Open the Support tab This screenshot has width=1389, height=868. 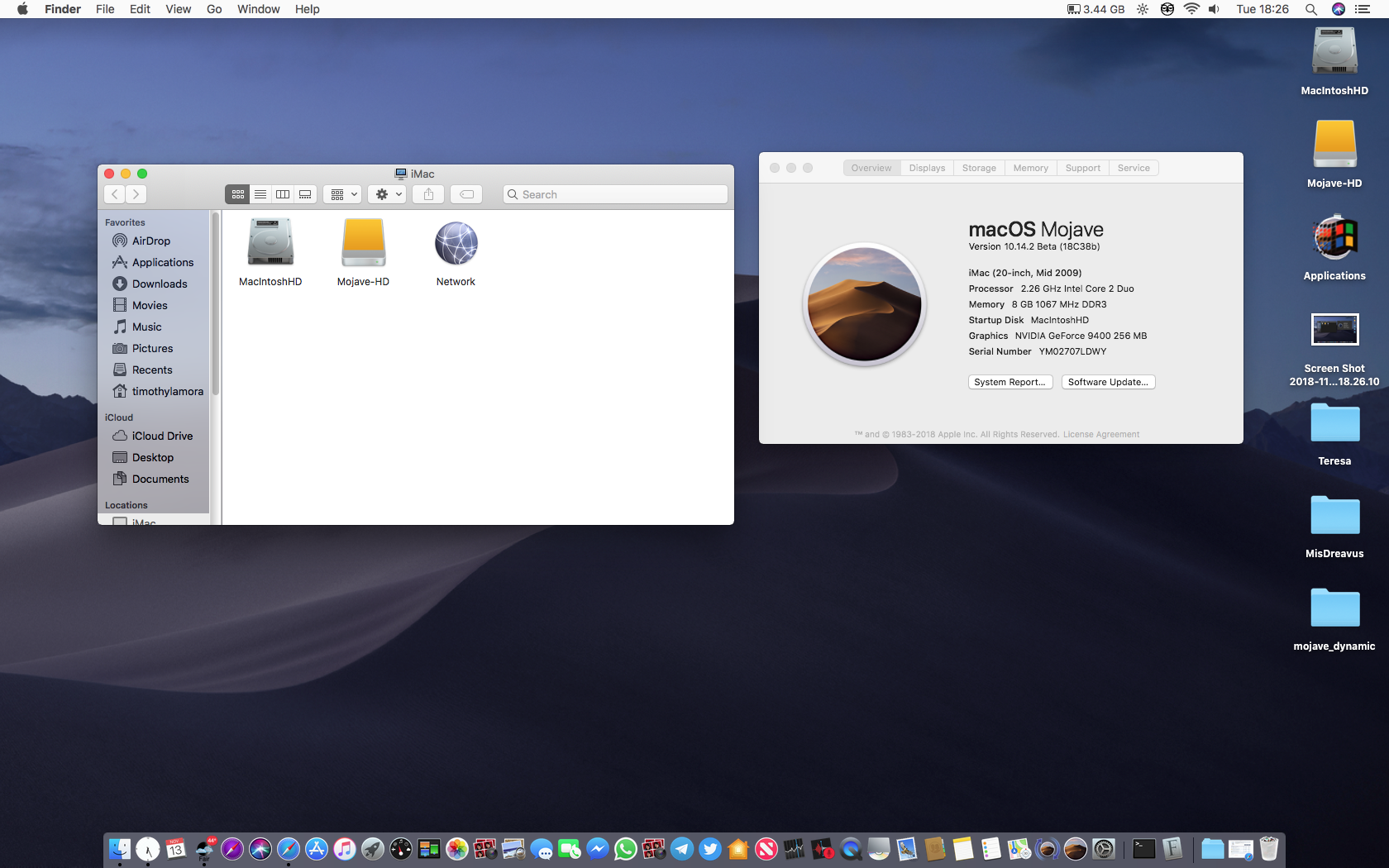pyautogui.click(x=1083, y=168)
